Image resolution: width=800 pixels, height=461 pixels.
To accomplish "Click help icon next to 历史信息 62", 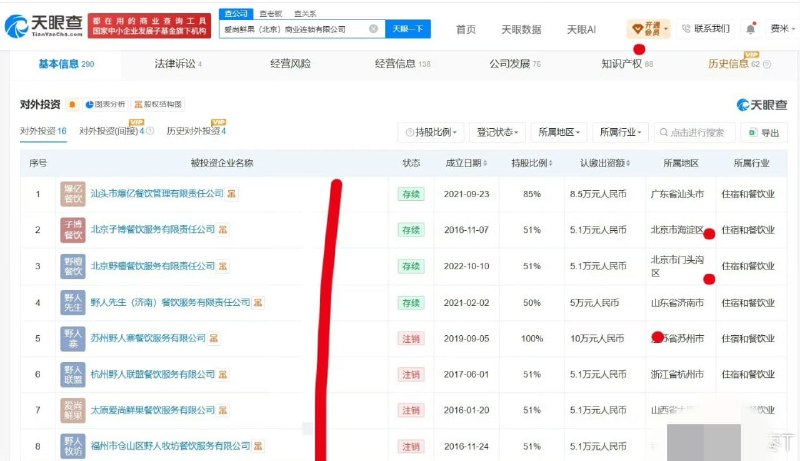I will coord(766,64).
